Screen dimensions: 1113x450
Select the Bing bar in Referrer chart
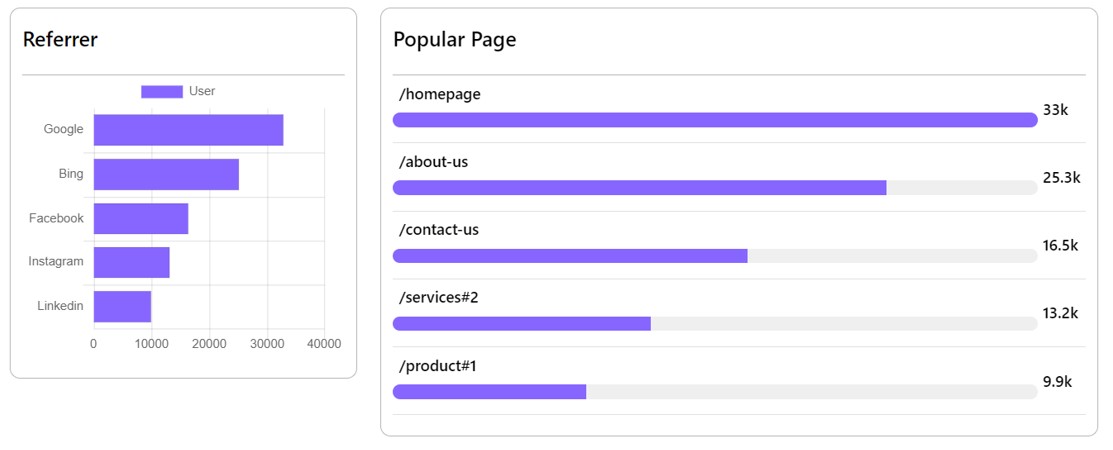(x=166, y=174)
